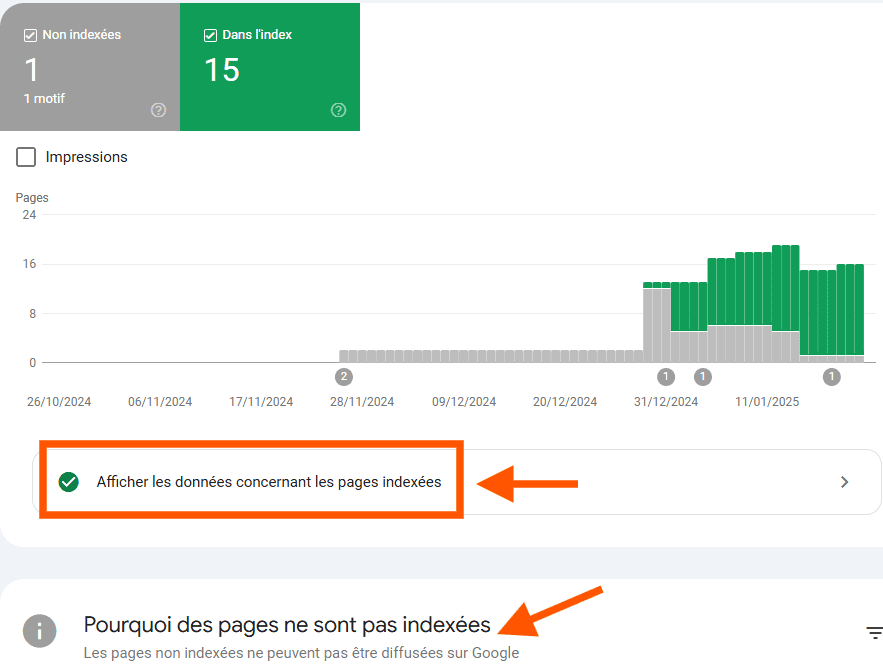The image size is (883, 664).
Task: Click annotation marker 2 near 28/11/2024
Action: (344, 377)
